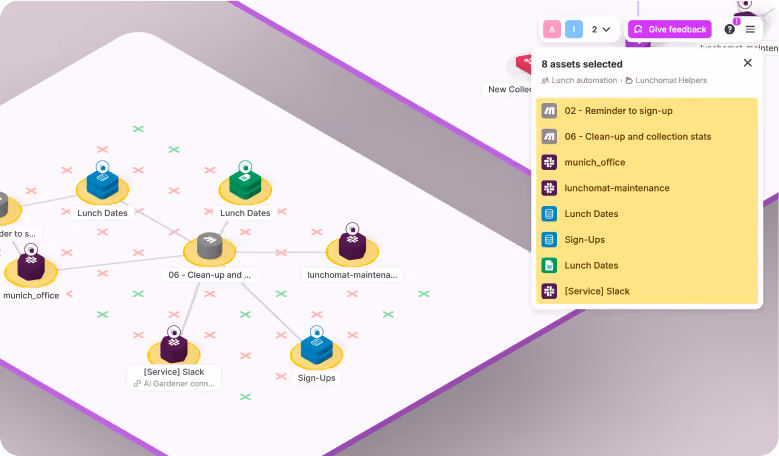Toggle target marker above lunchomat-maintenance node
Image resolution: width=779 pixels, height=456 pixels.
(352, 228)
